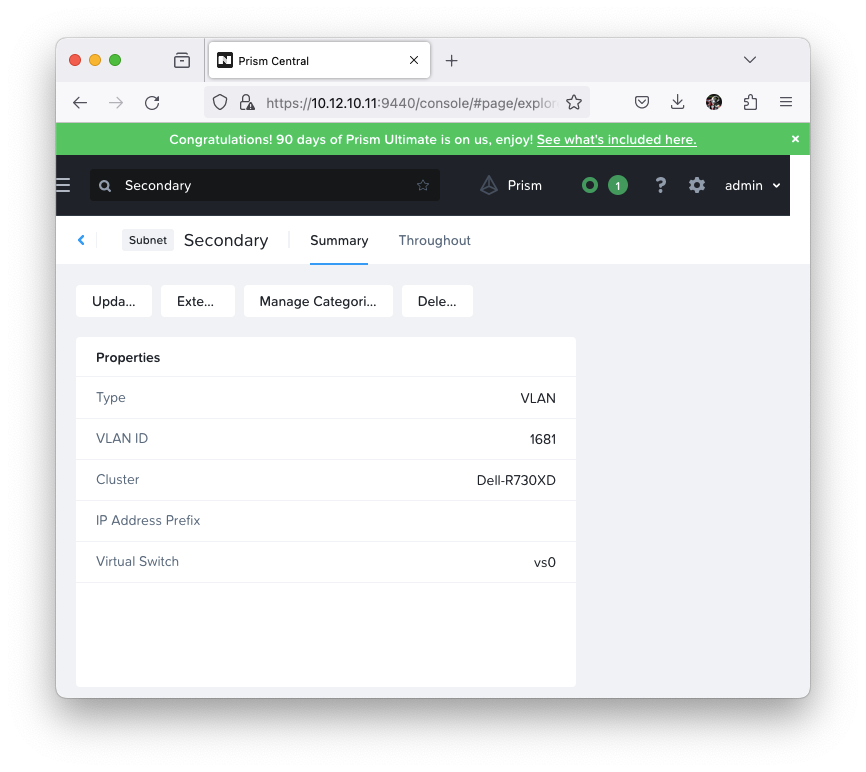Expand the list all tabs chevron
Image resolution: width=866 pixels, height=772 pixels.
point(749,60)
